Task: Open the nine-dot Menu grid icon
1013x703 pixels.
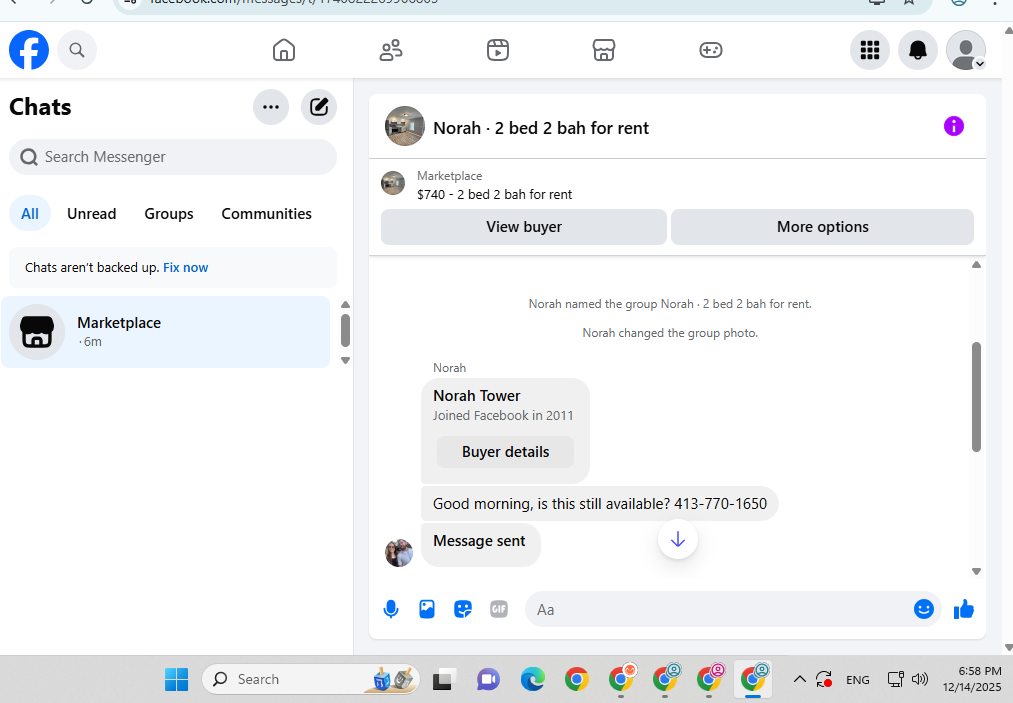Action: pos(870,50)
